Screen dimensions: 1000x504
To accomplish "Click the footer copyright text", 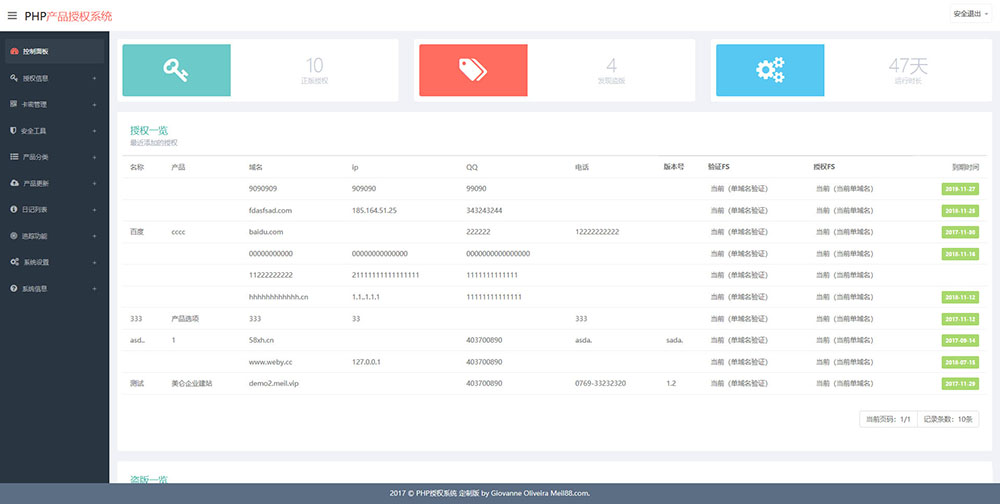I will click(490, 493).
